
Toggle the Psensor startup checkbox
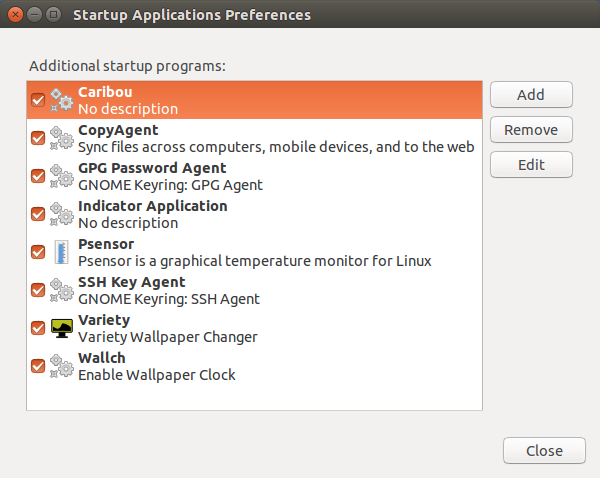(38, 252)
